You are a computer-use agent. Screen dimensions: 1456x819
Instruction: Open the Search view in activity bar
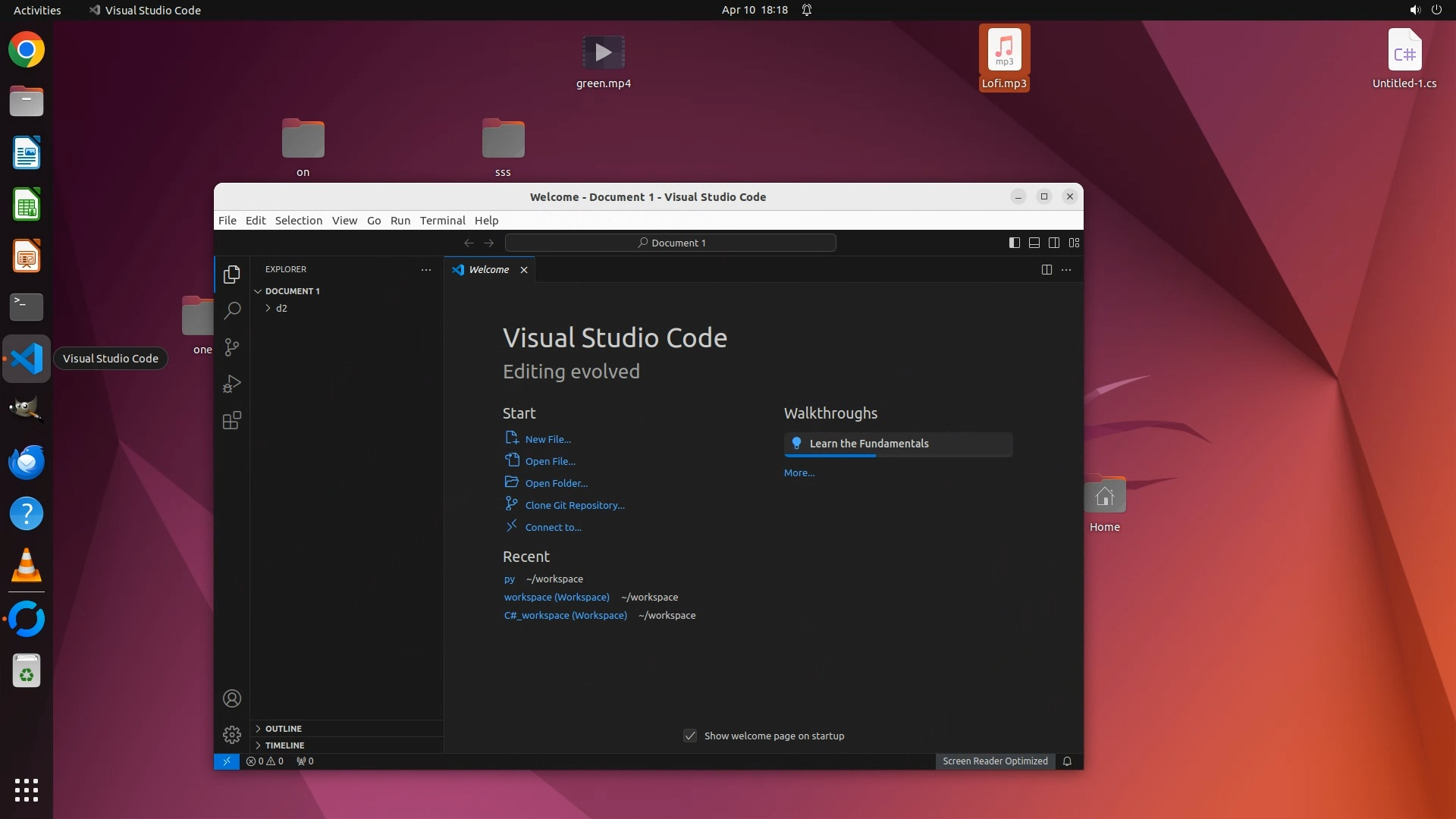point(232,310)
